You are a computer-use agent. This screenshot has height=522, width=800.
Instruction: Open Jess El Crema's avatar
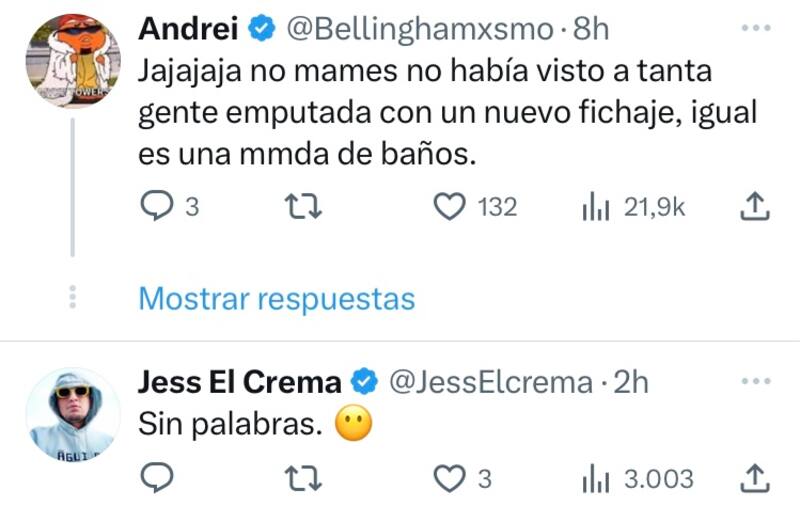tap(72, 413)
